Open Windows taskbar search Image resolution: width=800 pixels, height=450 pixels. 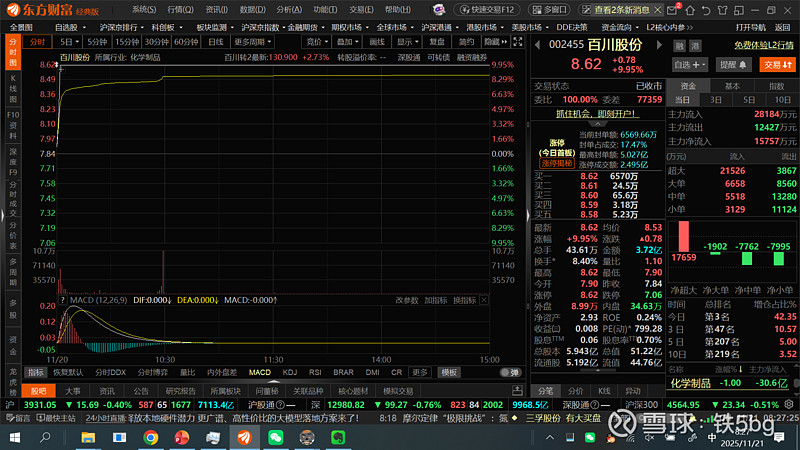tap(45, 437)
